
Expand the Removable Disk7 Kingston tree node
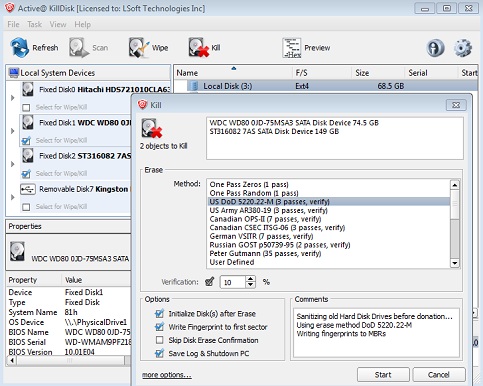(x=13, y=197)
